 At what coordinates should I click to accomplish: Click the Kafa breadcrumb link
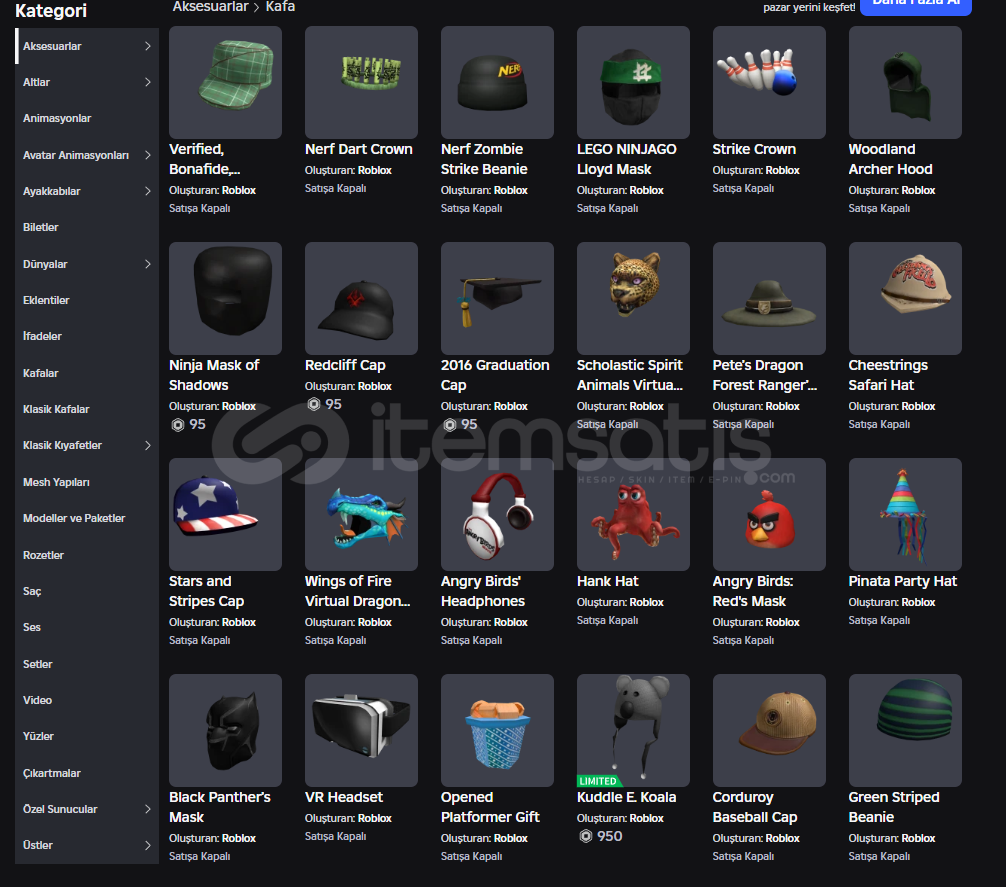pyautogui.click(x=280, y=6)
